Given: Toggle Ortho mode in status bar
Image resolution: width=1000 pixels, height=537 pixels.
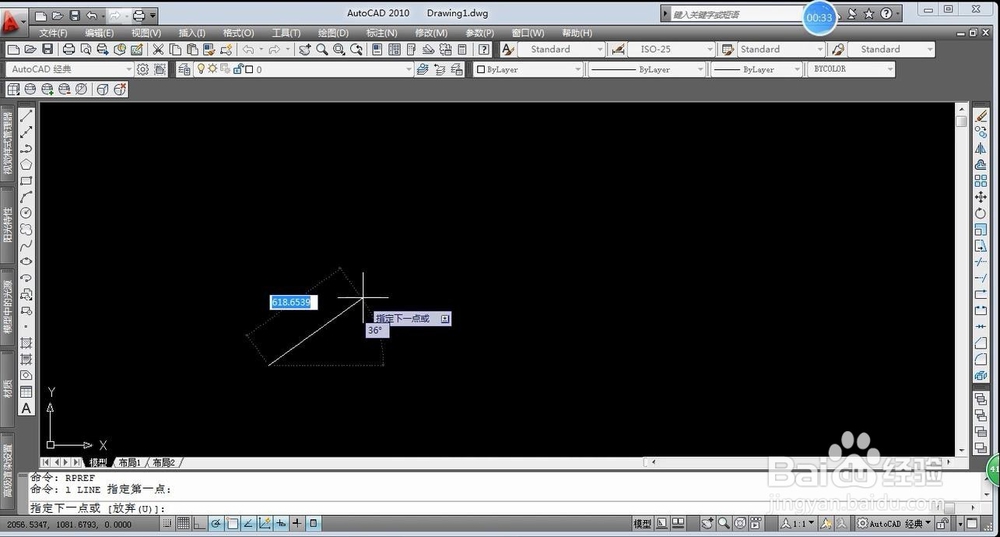Looking at the screenshot, I should [200, 524].
